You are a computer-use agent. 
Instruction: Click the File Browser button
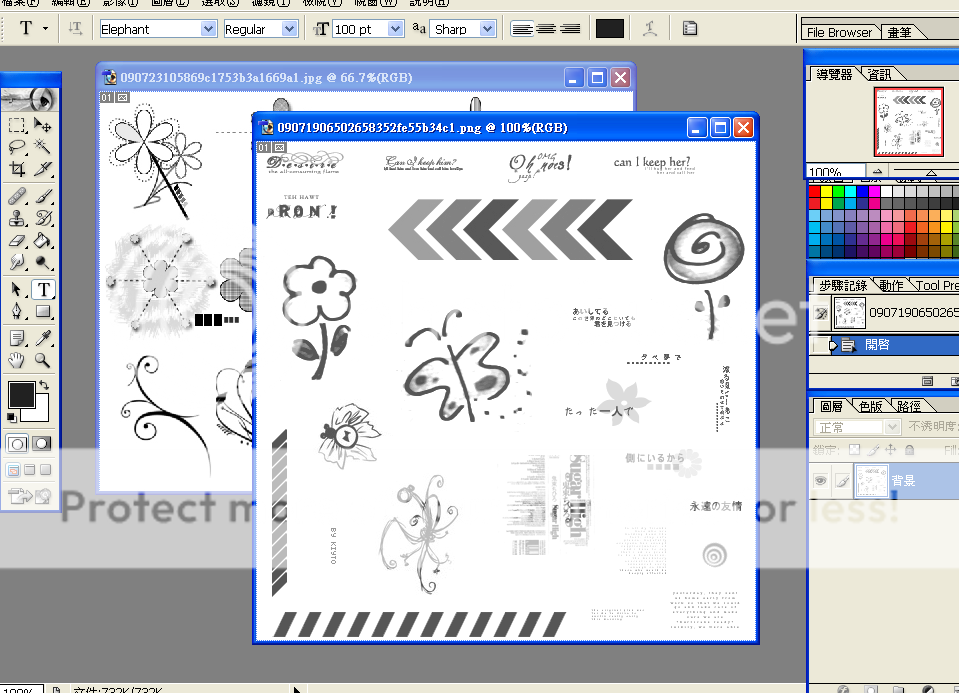(840, 32)
